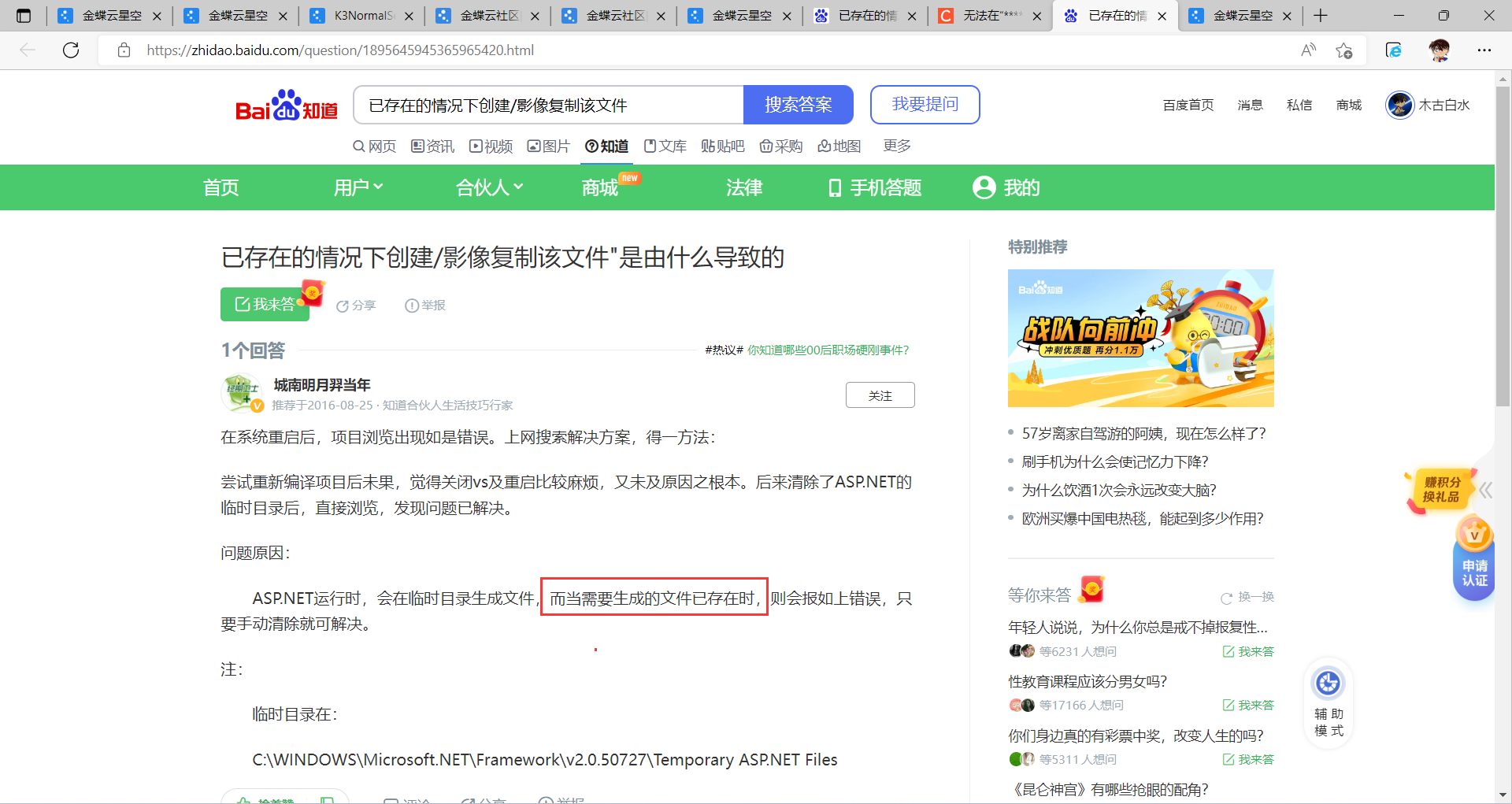Select 文库 search category
1512x804 pixels.
tap(665, 146)
